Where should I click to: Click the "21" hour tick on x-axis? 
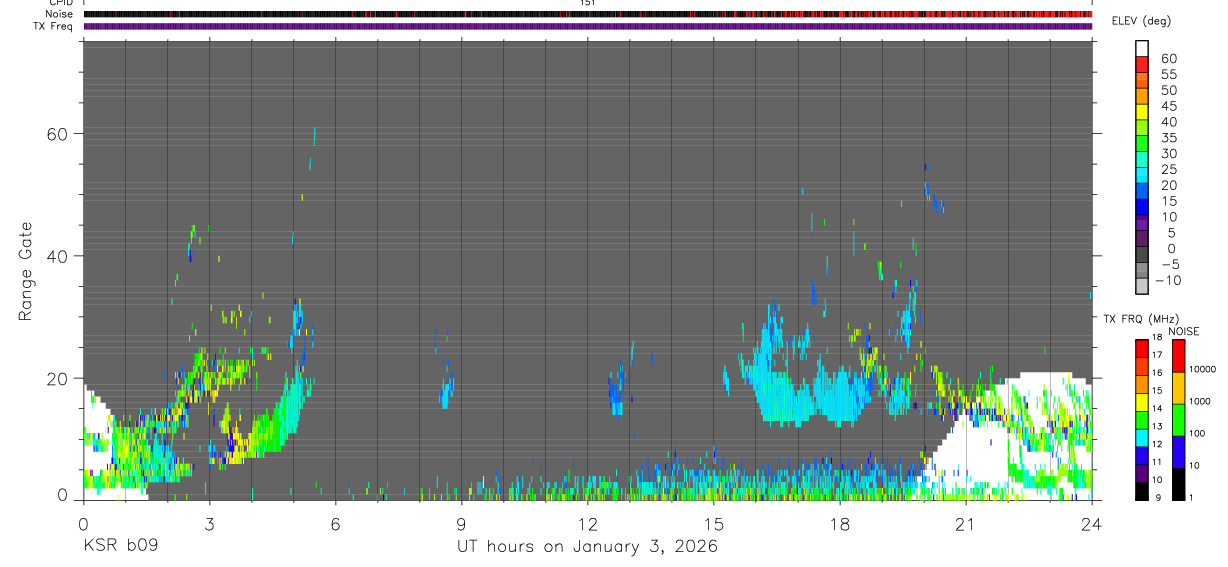click(x=965, y=524)
